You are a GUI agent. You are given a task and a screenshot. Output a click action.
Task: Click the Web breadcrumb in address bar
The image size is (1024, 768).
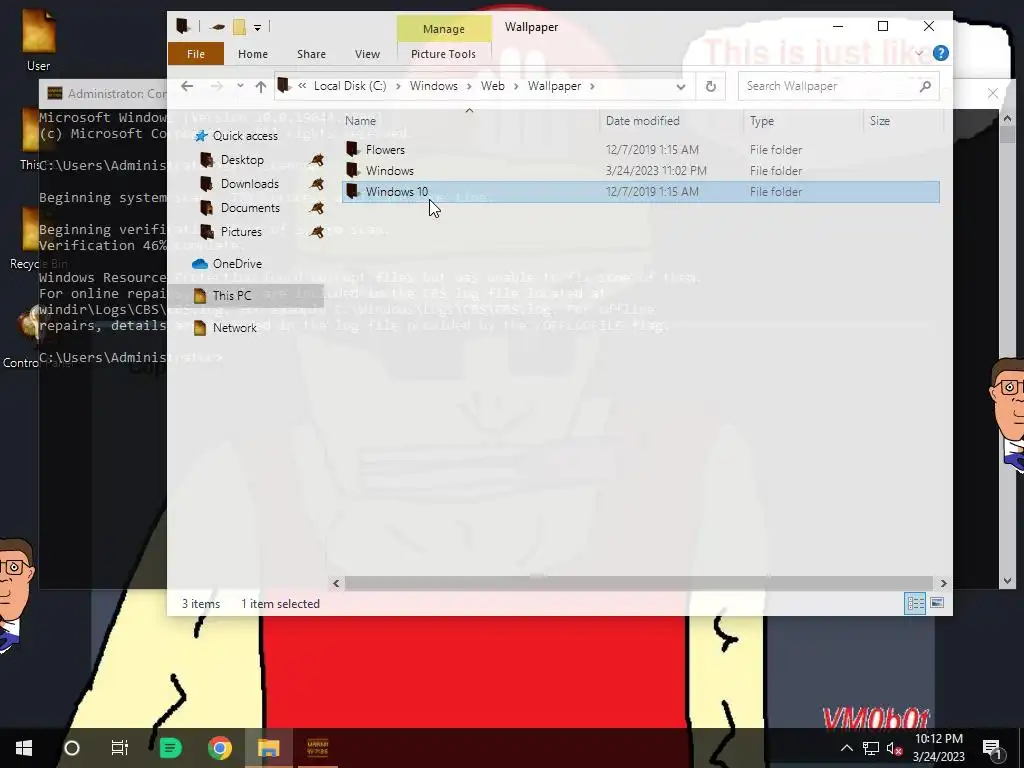[x=492, y=86]
